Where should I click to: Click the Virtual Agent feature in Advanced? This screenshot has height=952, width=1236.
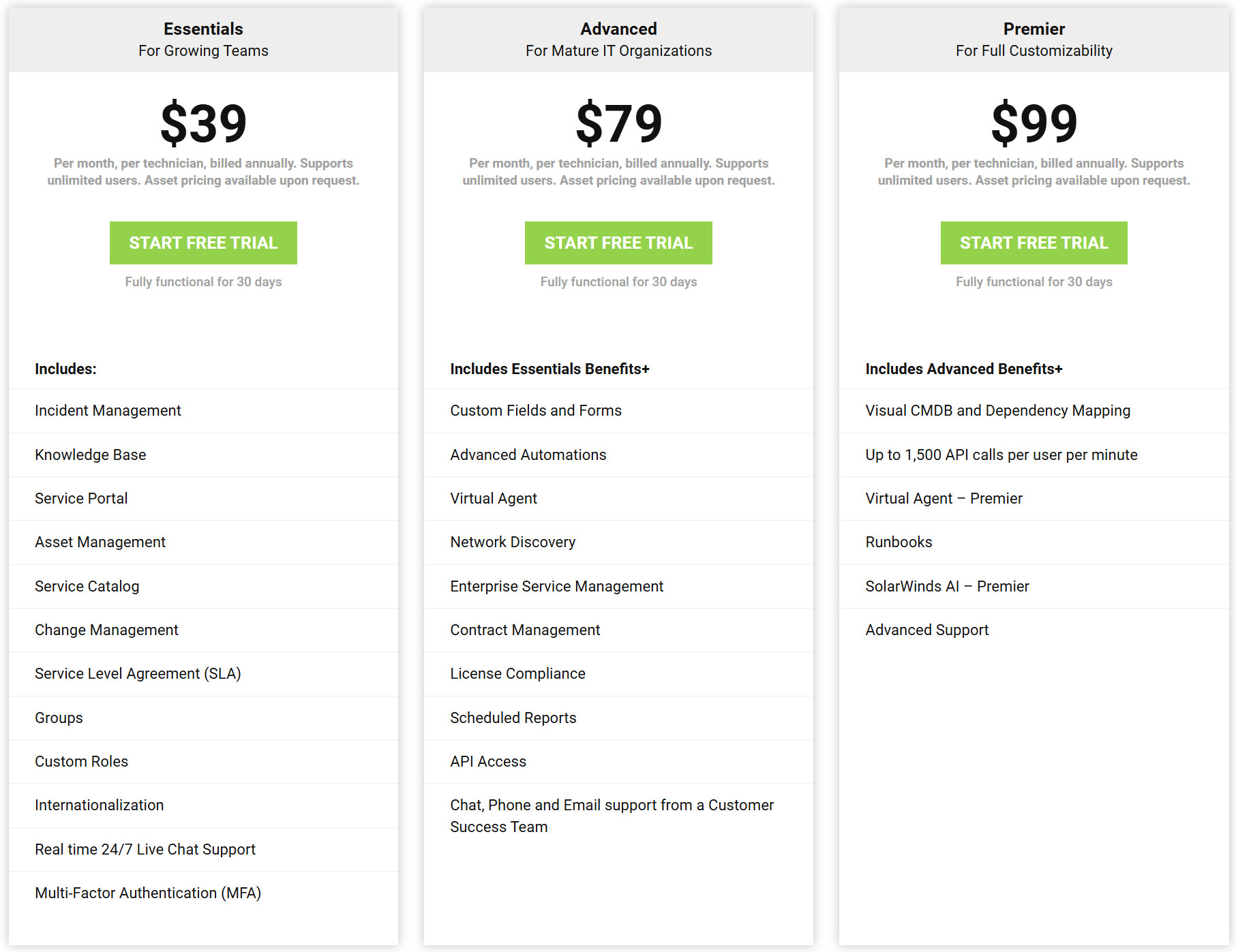coord(494,498)
